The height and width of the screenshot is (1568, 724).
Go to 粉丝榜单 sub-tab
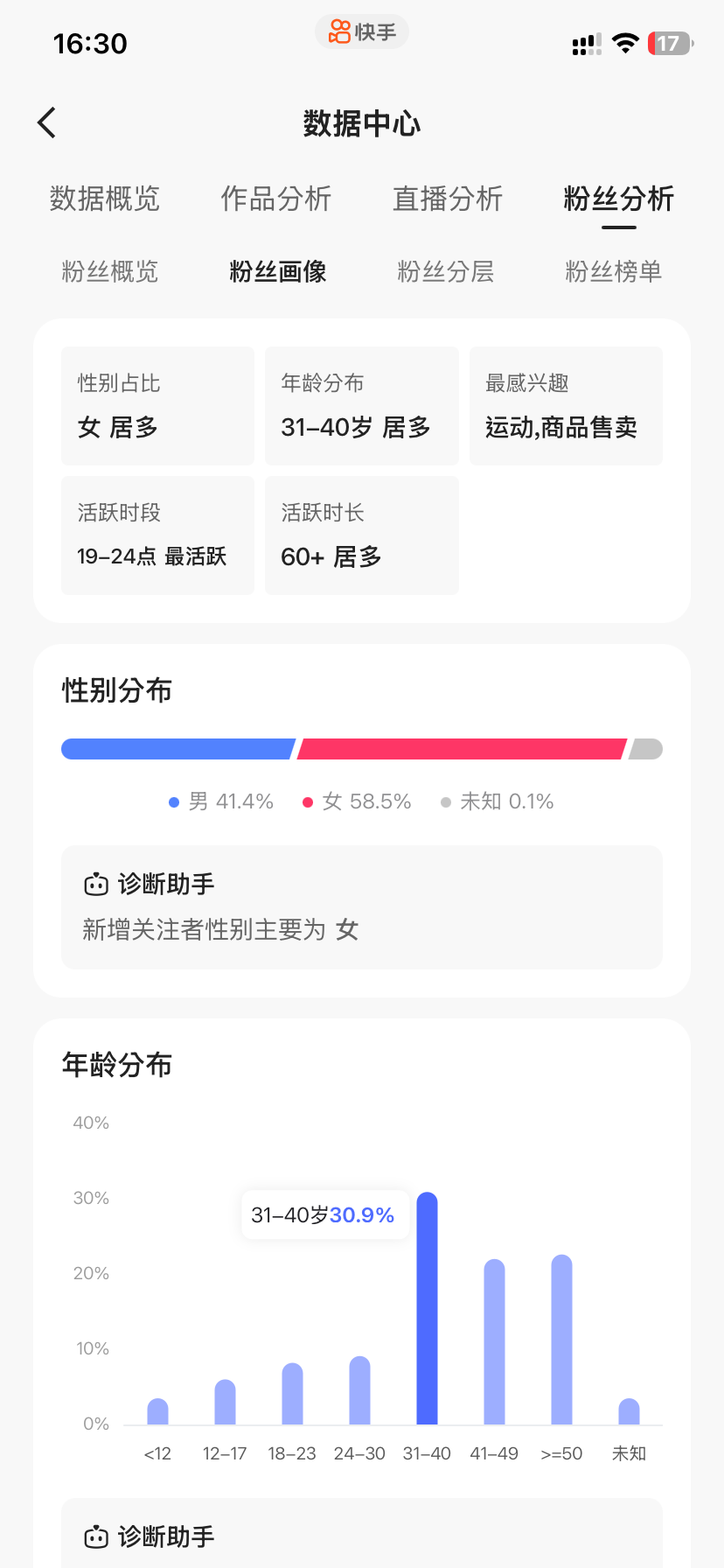[614, 271]
